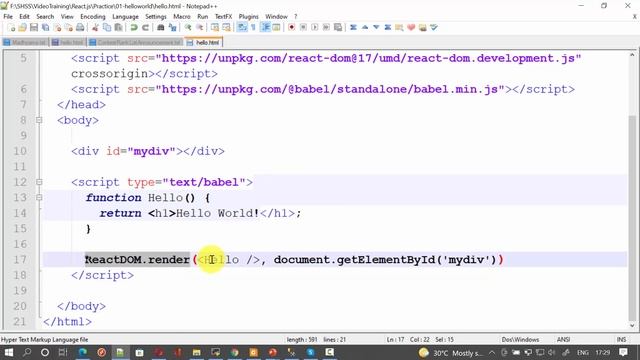Click the Playback macro icon

314,28
